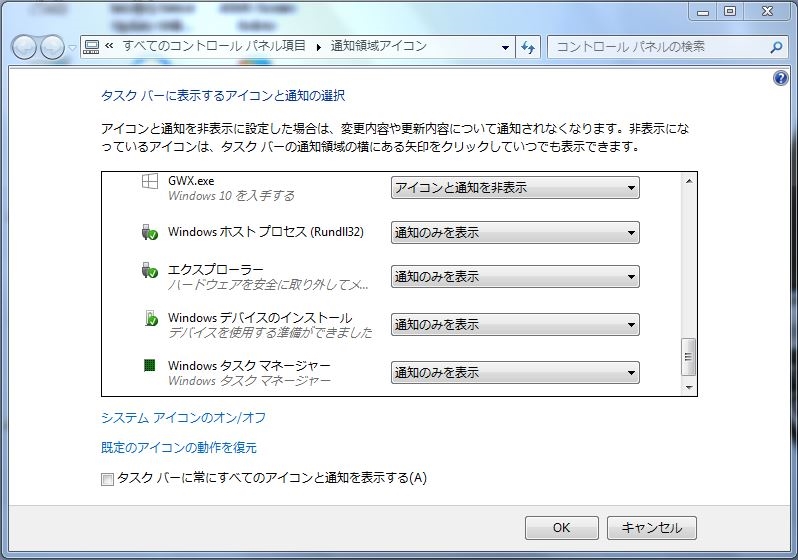798x560 pixels.
Task: Enable タスク バーに常にすべてのアイコンと通知を表示する checkbox
Action: point(107,480)
